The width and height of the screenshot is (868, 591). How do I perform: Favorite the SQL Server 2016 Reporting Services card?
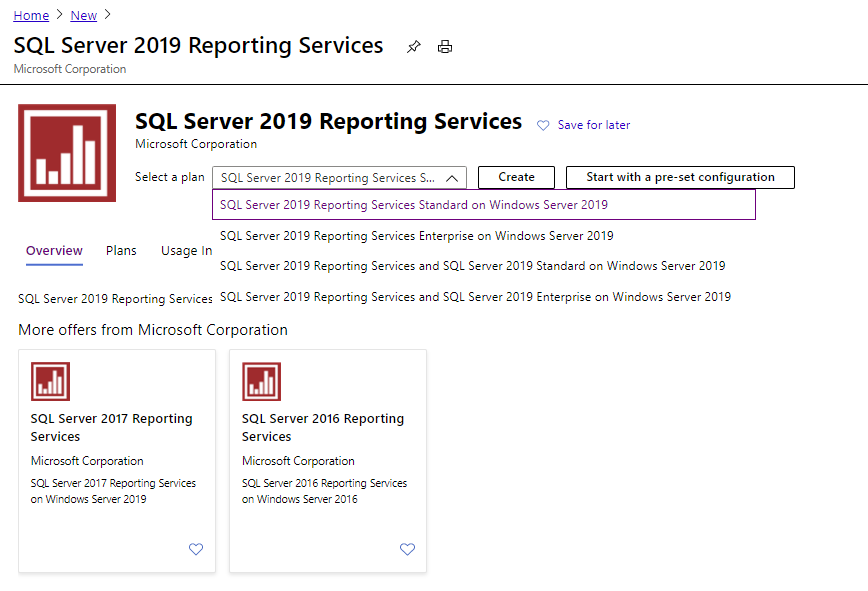point(407,549)
